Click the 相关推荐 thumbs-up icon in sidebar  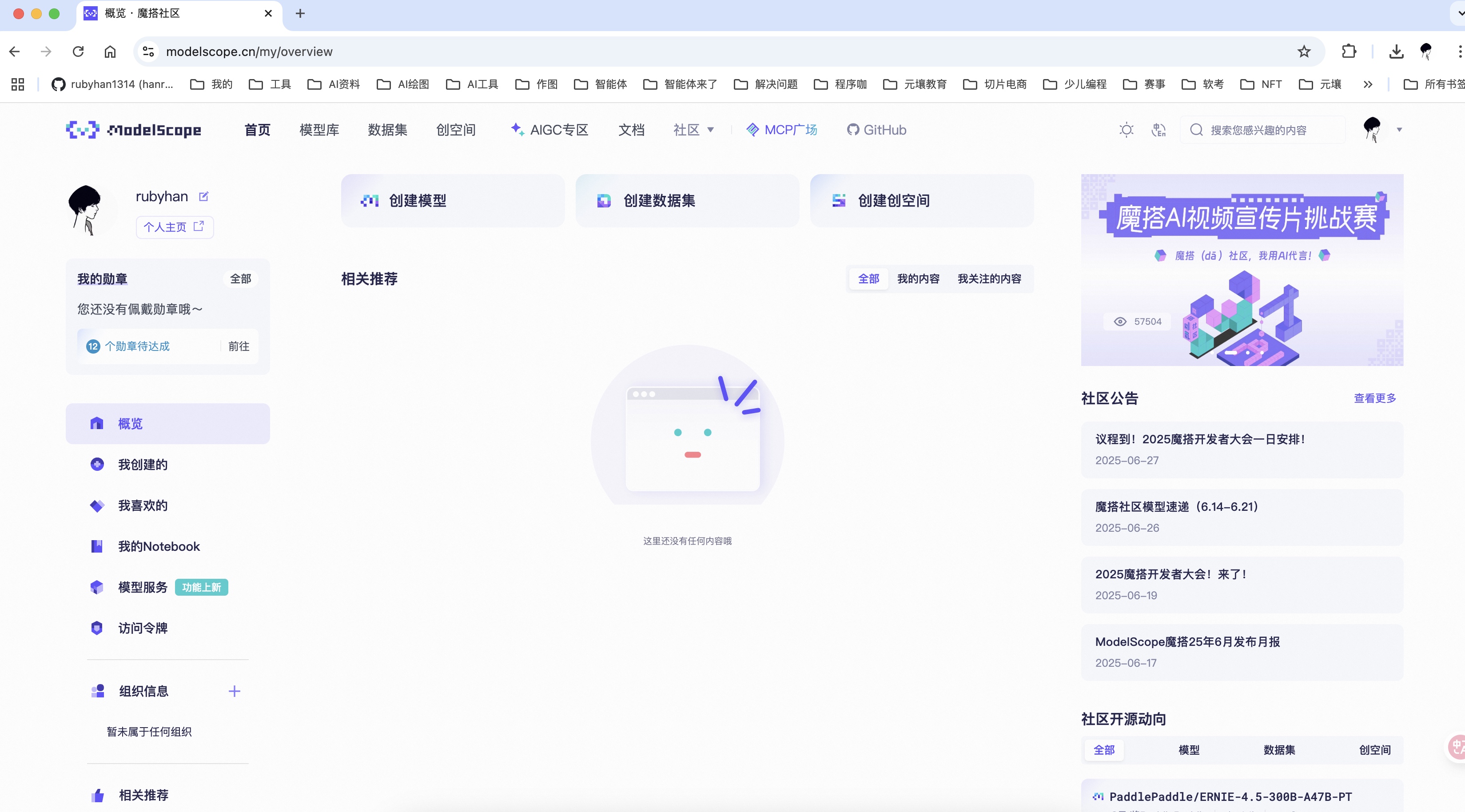point(97,795)
